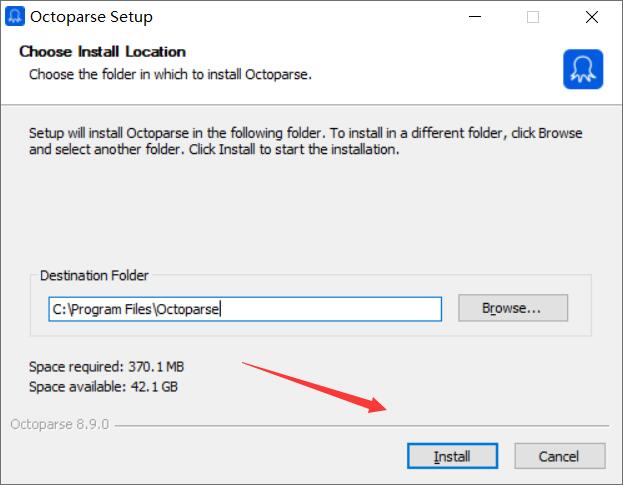Viewport: 623px width, 485px height.
Task: Cancel the Octoparse setup
Action: click(x=558, y=456)
